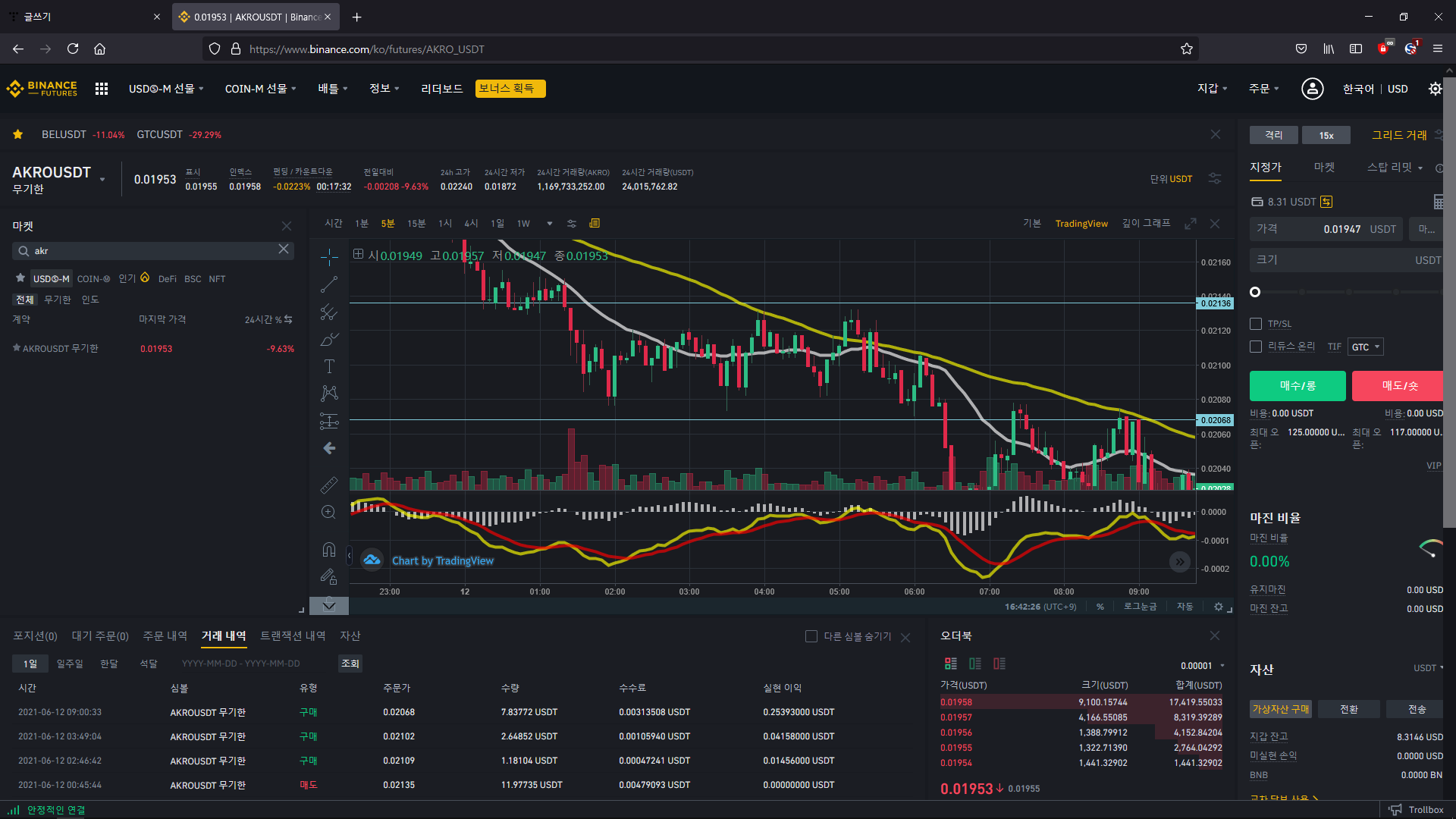1456x819 pixels.
Task: Toggle the magnet snap mode icon
Action: pyautogui.click(x=329, y=549)
